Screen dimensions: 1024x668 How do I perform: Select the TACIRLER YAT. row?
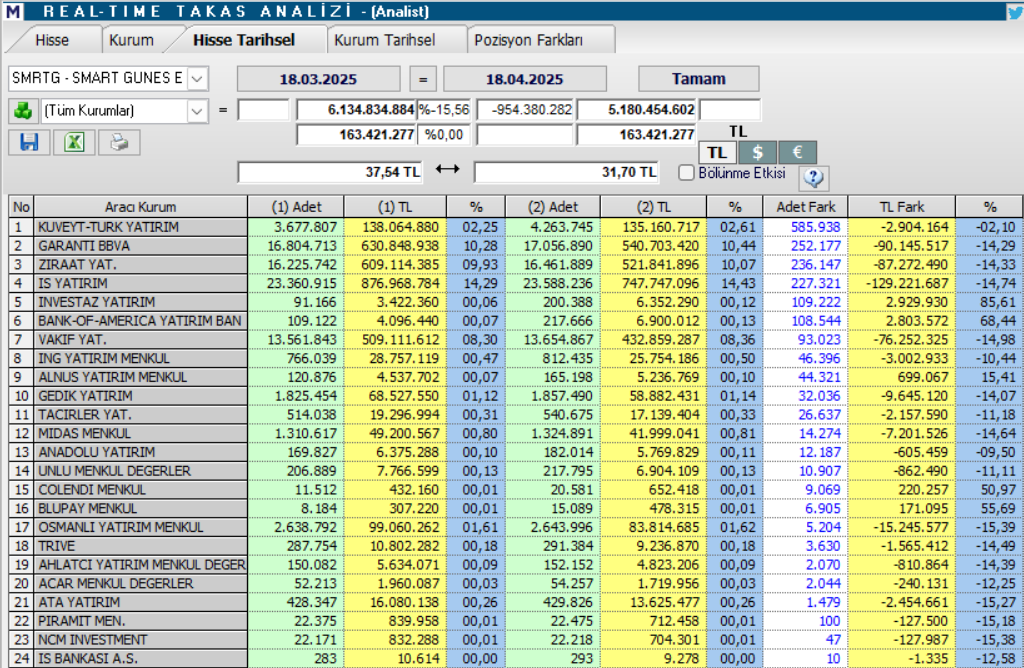click(x=516, y=415)
